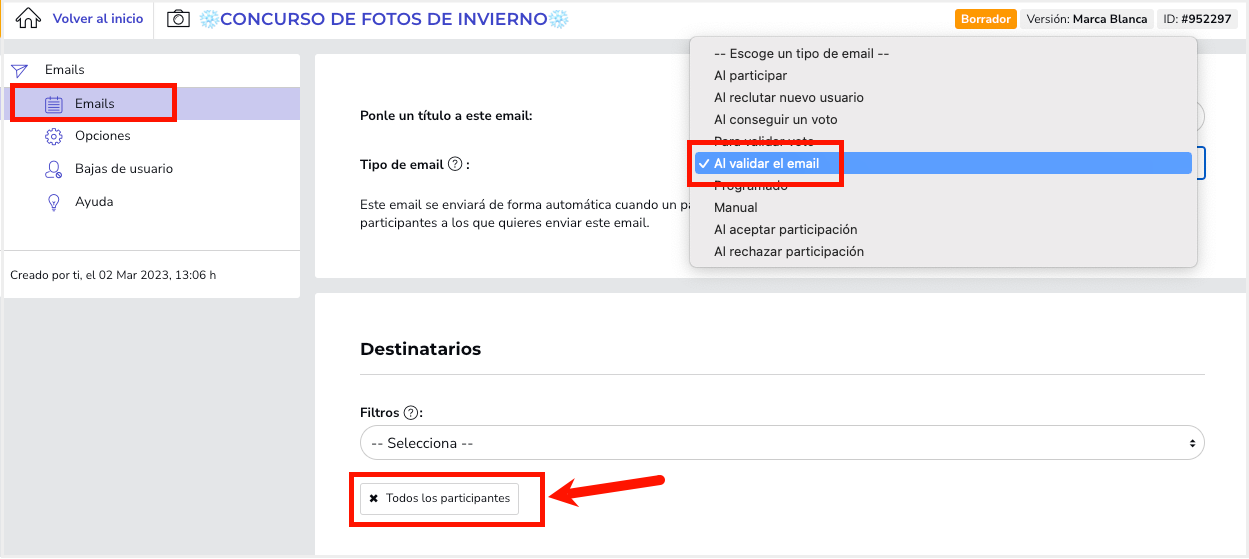The height and width of the screenshot is (559, 1249).
Task: Open the Filtros Selecciona dropdown
Action: pyautogui.click(x=782, y=443)
